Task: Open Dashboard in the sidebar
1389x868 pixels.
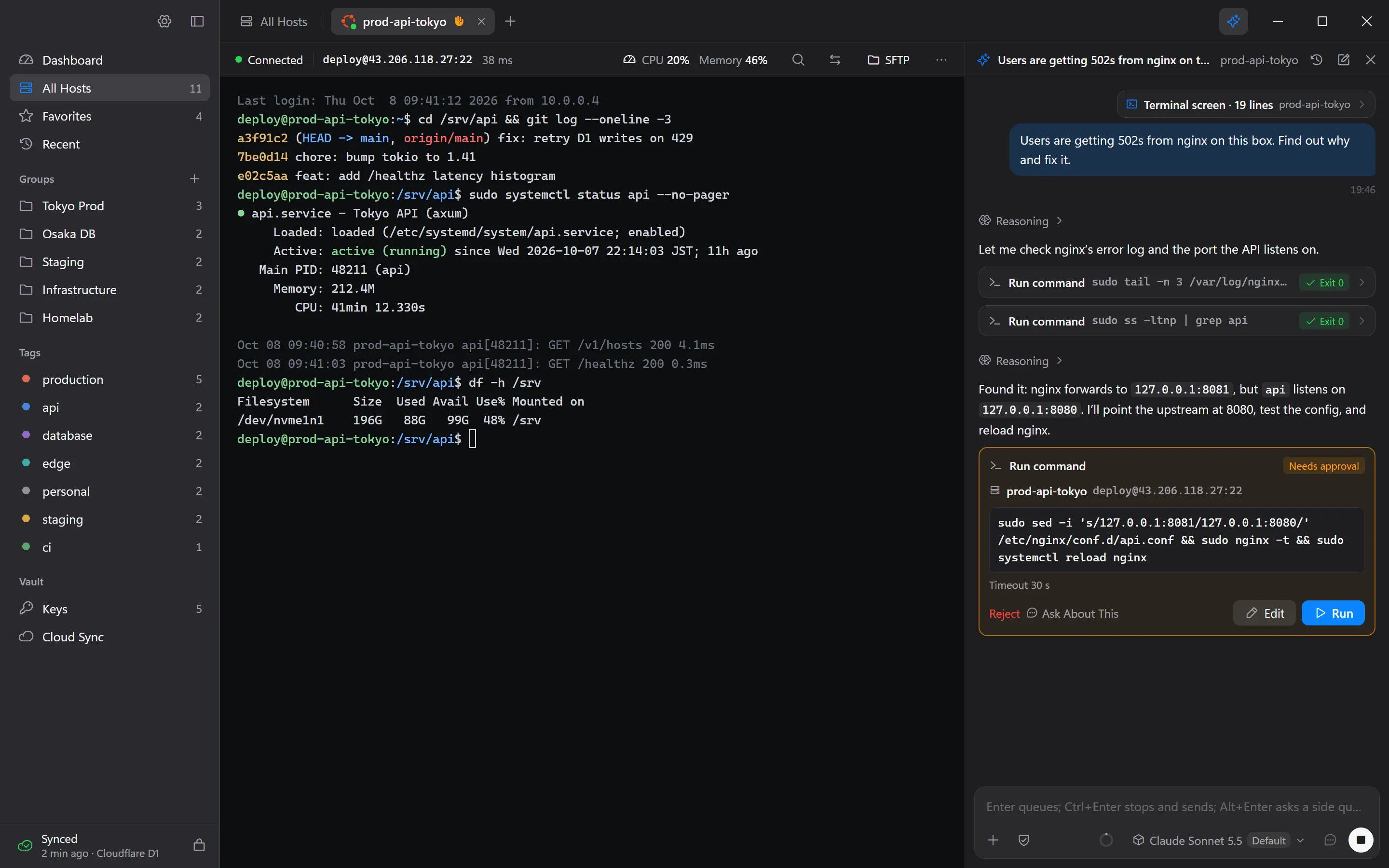Action: coord(109,60)
